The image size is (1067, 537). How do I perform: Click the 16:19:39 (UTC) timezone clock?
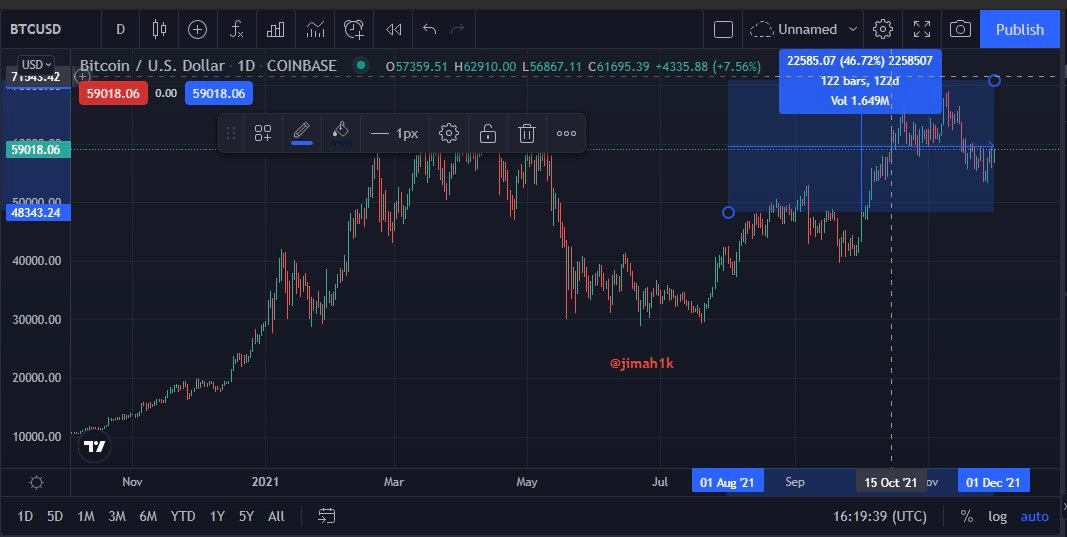(x=880, y=517)
